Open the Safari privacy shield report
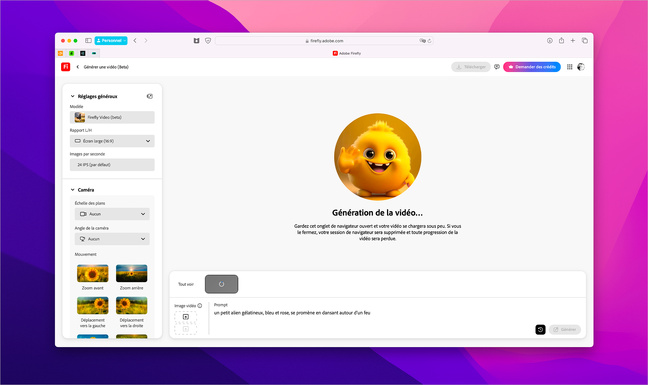The height and width of the screenshot is (385, 648). point(208,40)
